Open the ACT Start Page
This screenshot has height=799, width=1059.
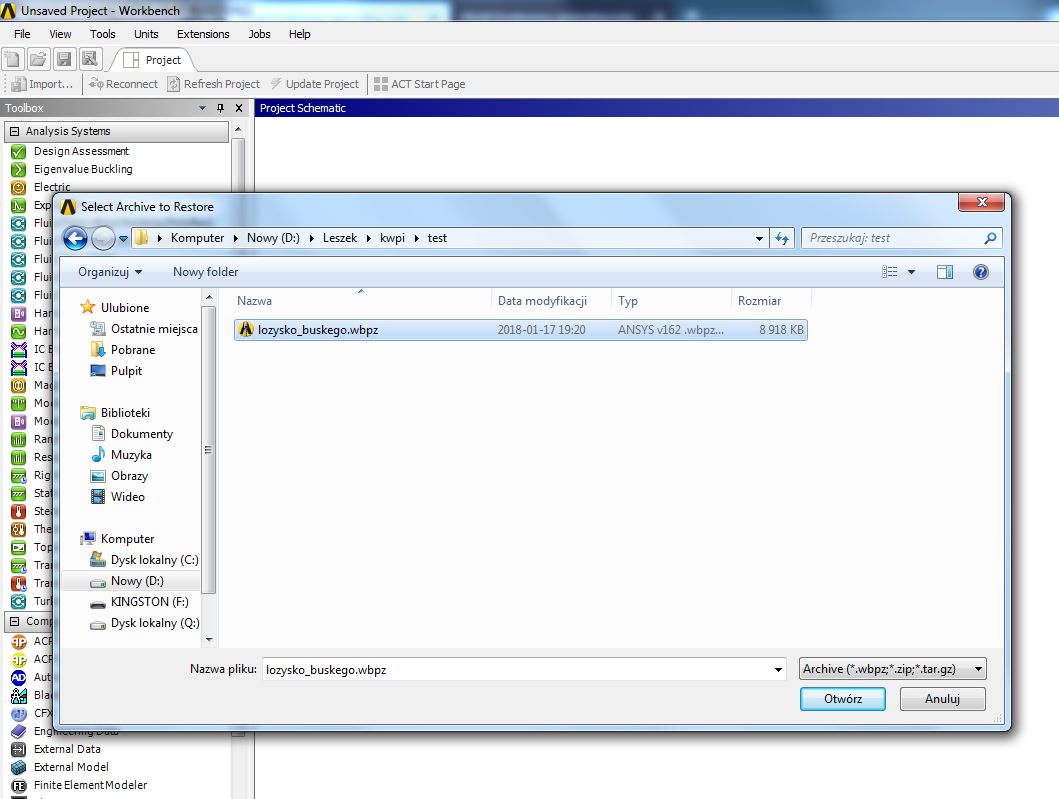[419, 84]
